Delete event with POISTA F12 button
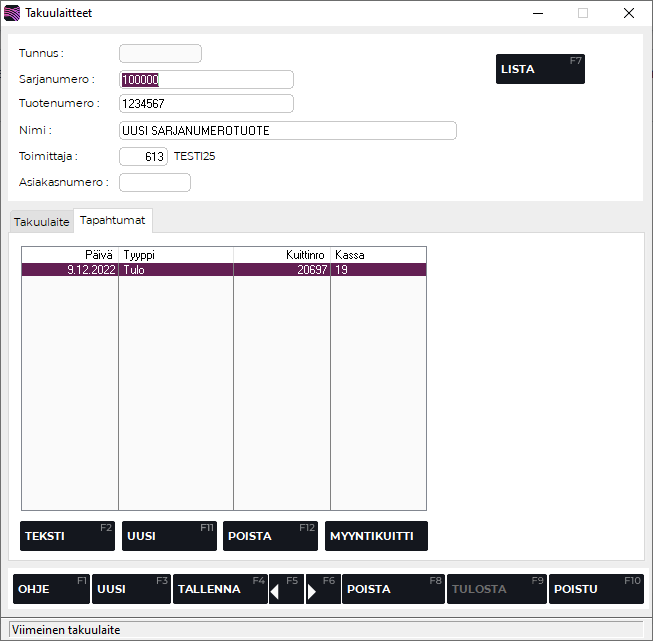 click(x=270, y=536)
